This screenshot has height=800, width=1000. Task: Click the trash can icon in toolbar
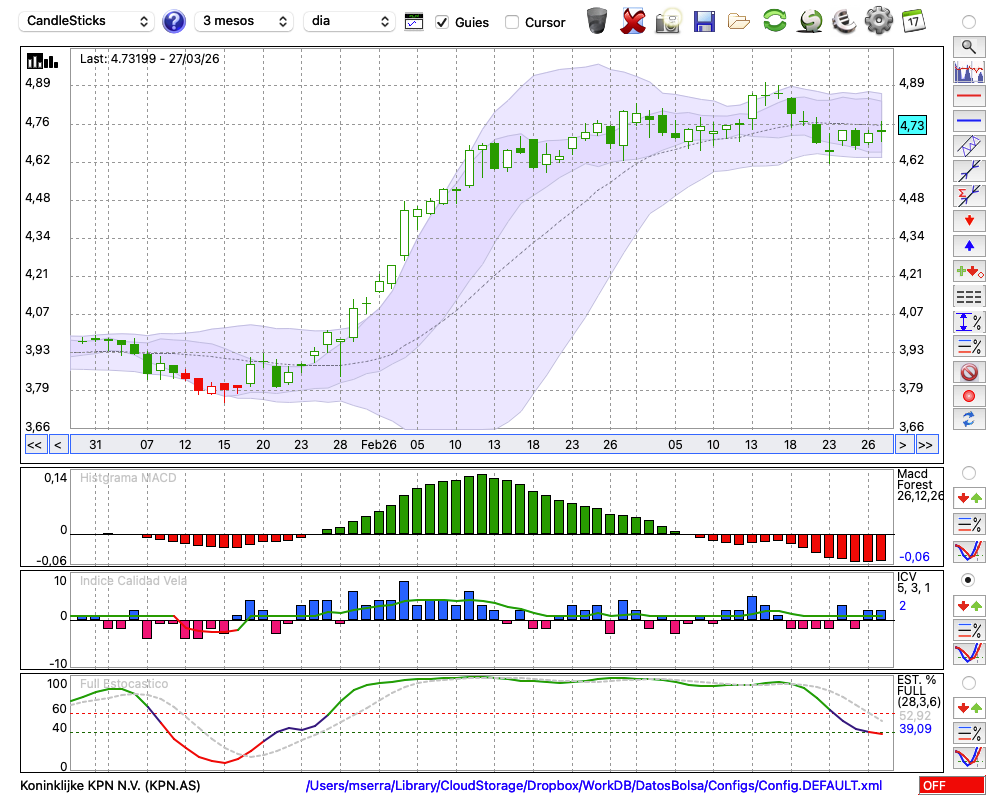(x=597, y=21)
